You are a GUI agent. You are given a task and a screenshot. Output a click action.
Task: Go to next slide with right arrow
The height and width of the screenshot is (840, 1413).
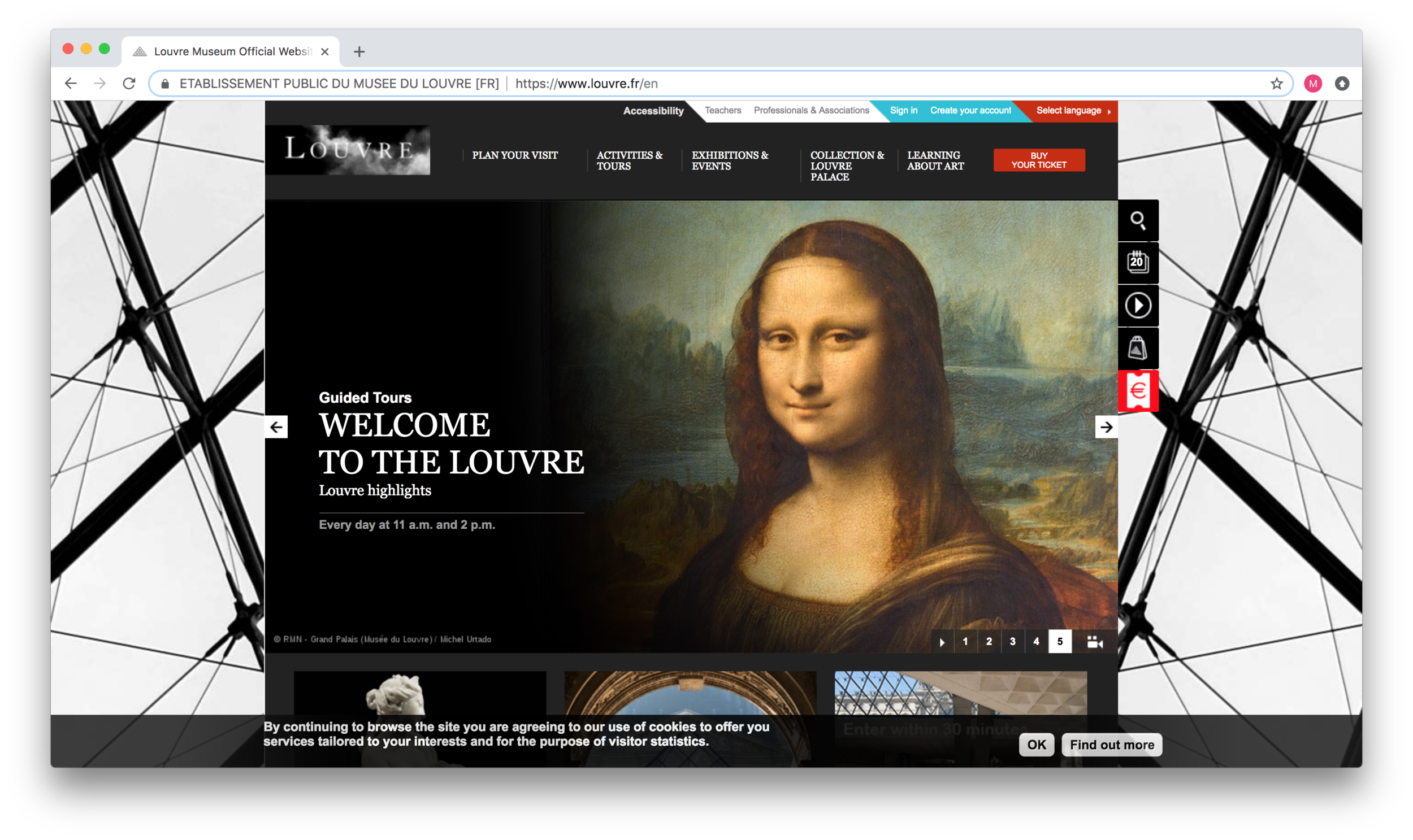[x=1106, y=427]
